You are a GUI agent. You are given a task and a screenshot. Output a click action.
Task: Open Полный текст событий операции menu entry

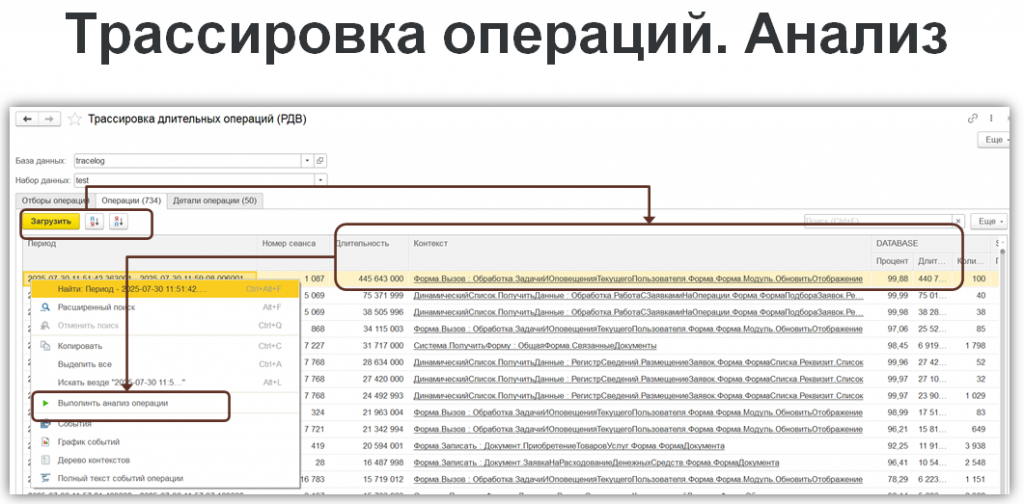(x=165, y=479)
